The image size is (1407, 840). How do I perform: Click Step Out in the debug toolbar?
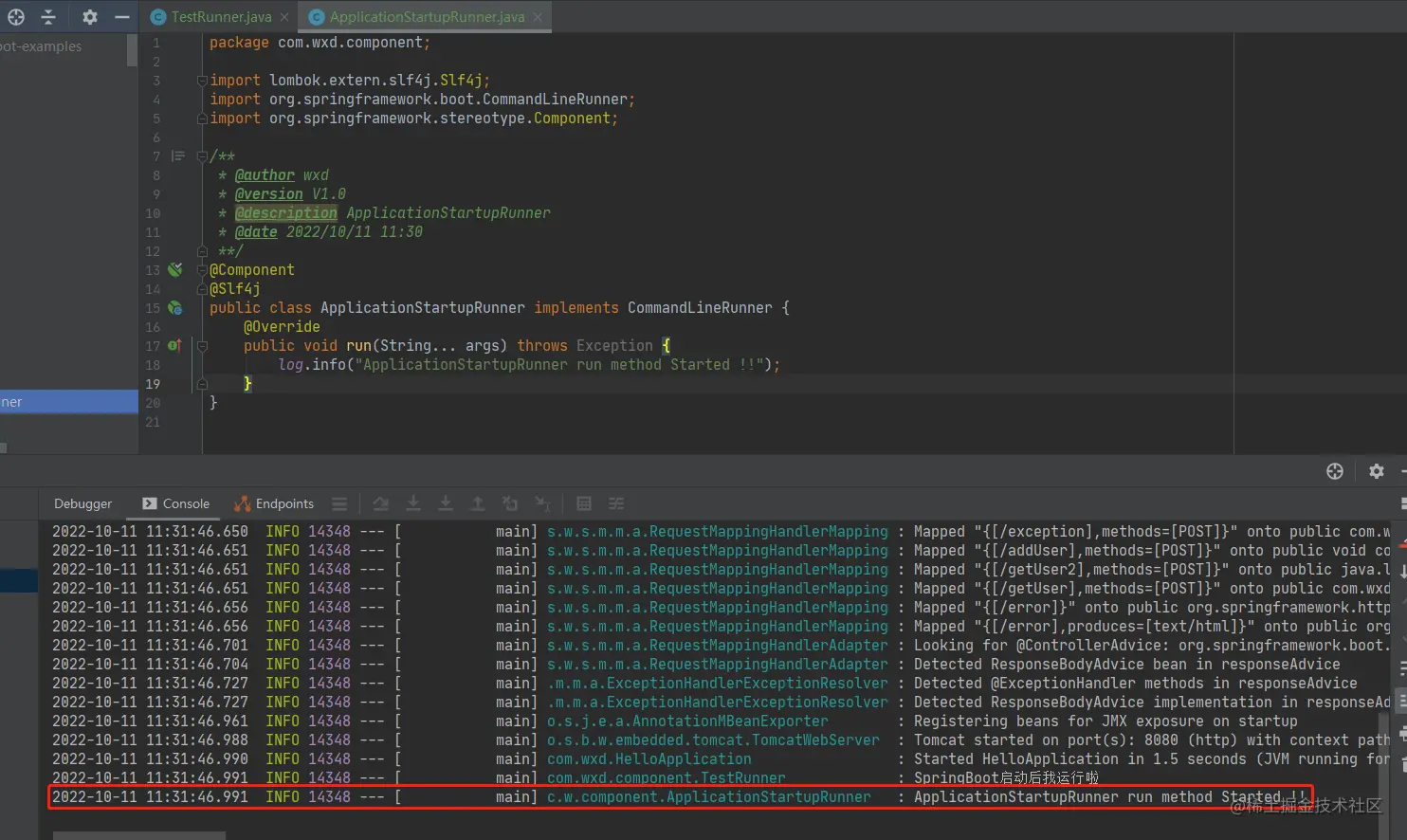478,503
